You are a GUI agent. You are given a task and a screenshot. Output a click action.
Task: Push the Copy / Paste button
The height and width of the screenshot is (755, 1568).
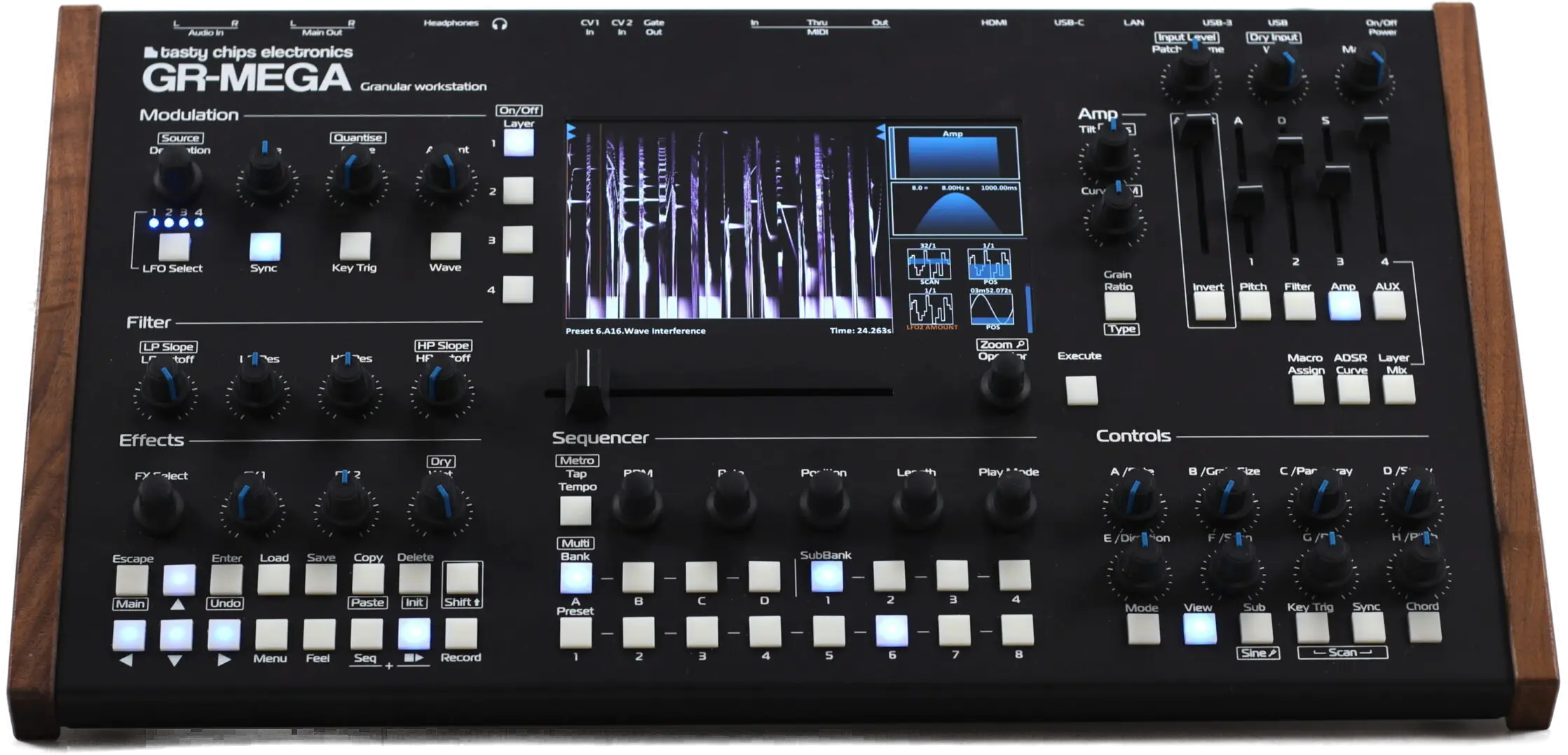click(x=367, y=579)
